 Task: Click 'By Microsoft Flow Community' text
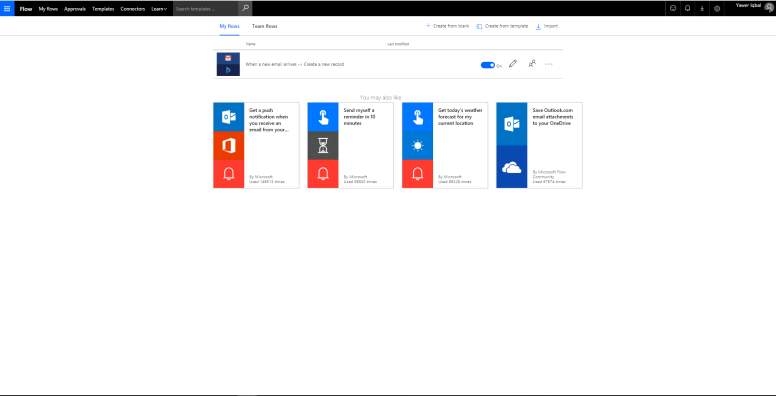click(x=549, y=174)
